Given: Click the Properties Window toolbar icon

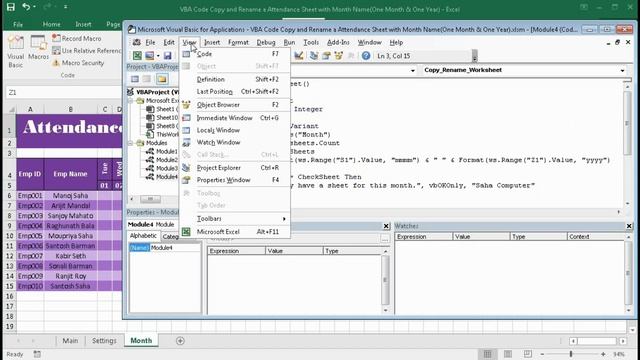Looking at the screenshot, I should (326, 56).
